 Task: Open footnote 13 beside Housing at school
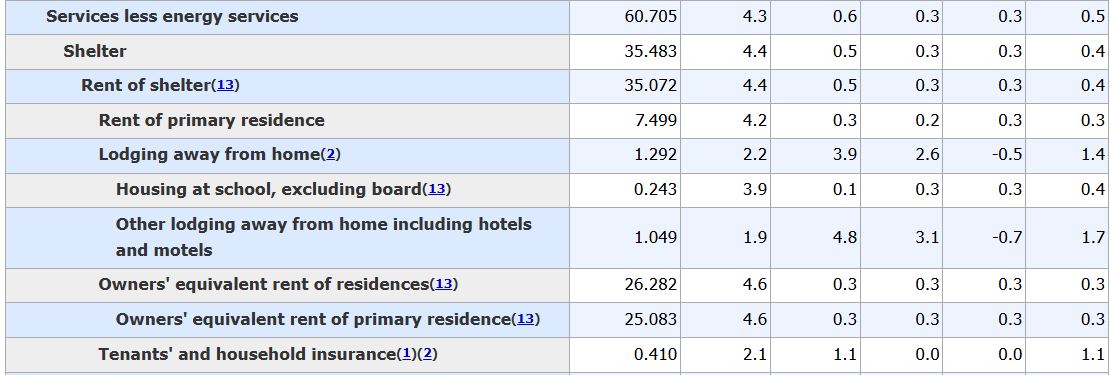(x=436, y=189)
